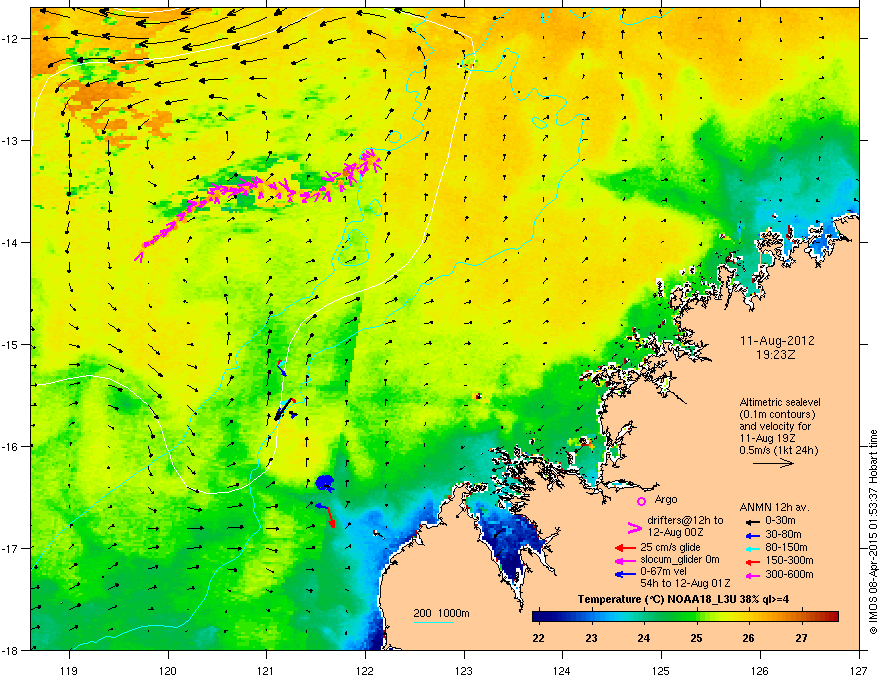The height and width of the screenshot is (680, 880).
Task: Click the dark blue end of the temperature colorbar
Action: tap(538, 617)
